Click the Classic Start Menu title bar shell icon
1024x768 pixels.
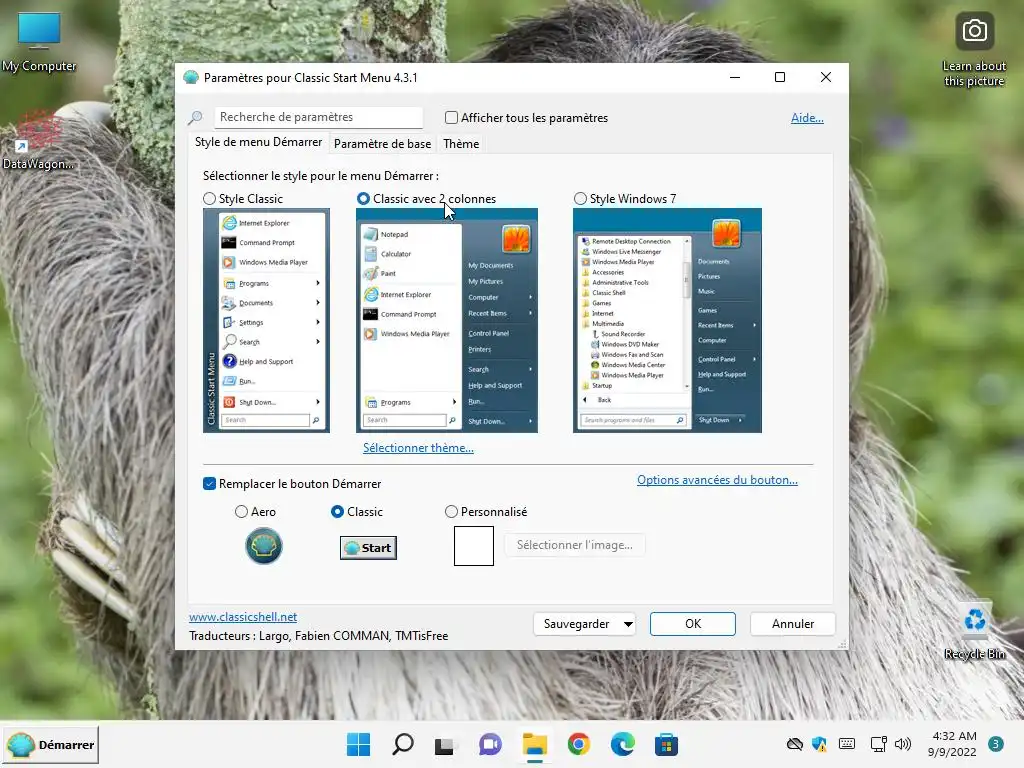(x=191, y=78)
